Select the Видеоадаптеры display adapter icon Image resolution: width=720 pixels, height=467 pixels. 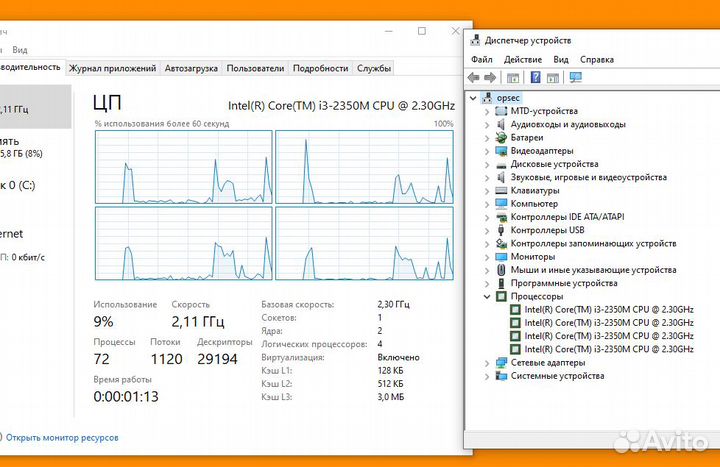pos(501,151)
